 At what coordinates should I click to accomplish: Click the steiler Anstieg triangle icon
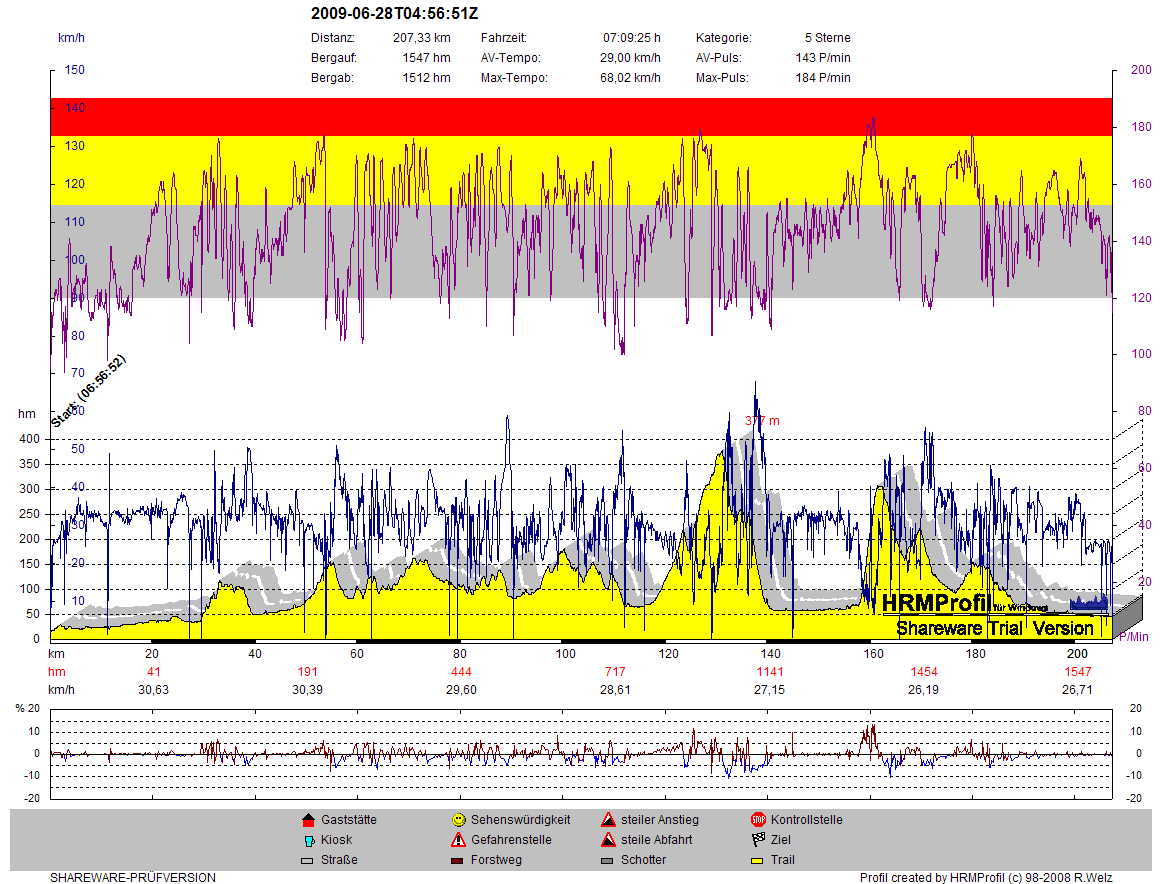pos(608,820)
